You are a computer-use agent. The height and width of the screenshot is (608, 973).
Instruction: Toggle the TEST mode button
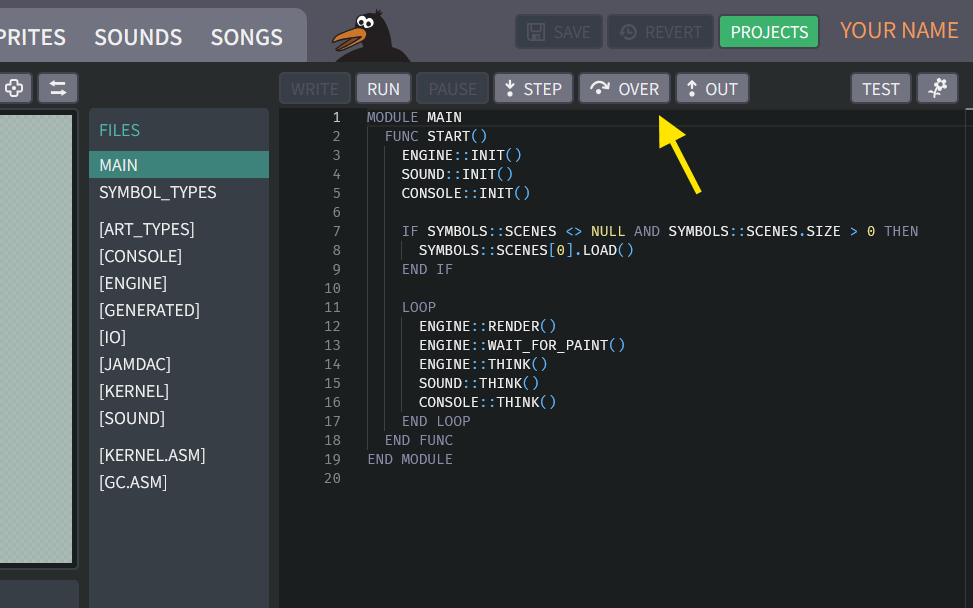[x=880, y=88]
